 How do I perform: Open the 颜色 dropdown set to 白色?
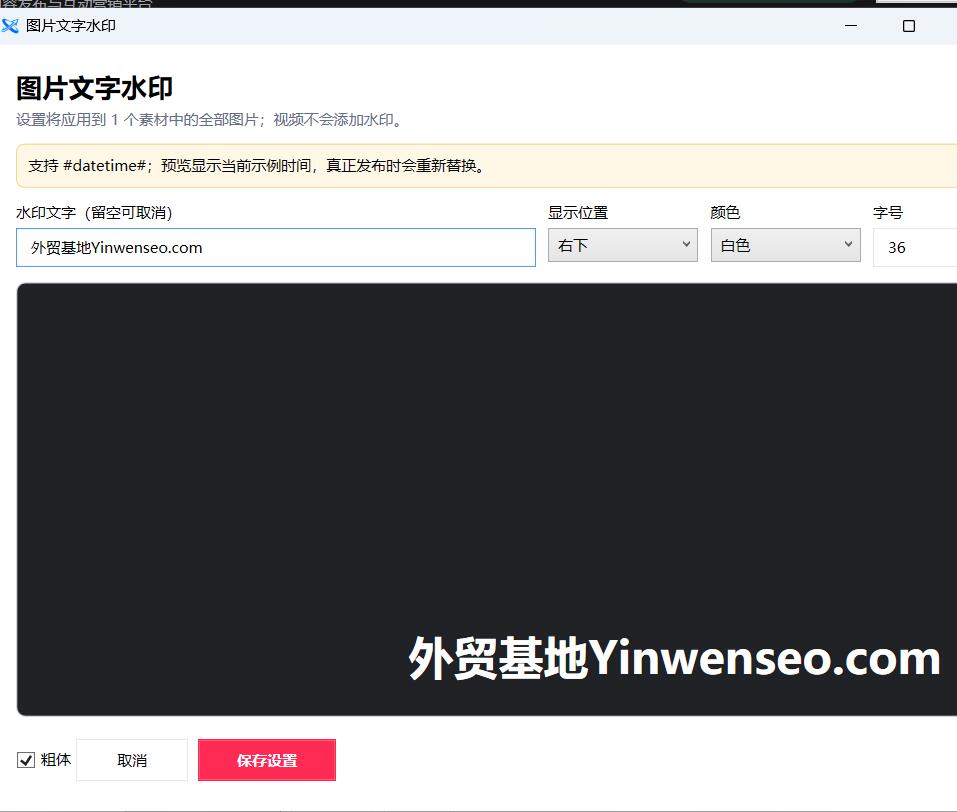785,245
